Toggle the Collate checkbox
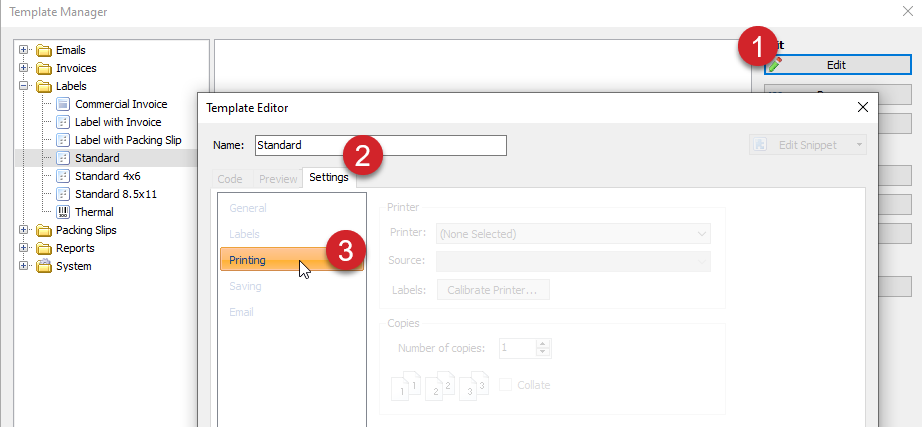The height and width of the screenshot is (427, 922). coord(507,385)
